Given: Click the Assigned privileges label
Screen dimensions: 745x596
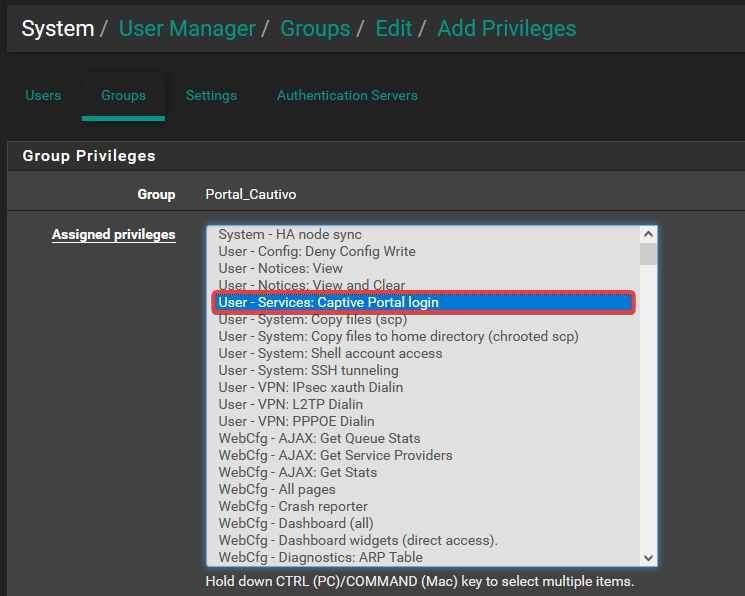Looking at the screenshot, I should [113, 235].
